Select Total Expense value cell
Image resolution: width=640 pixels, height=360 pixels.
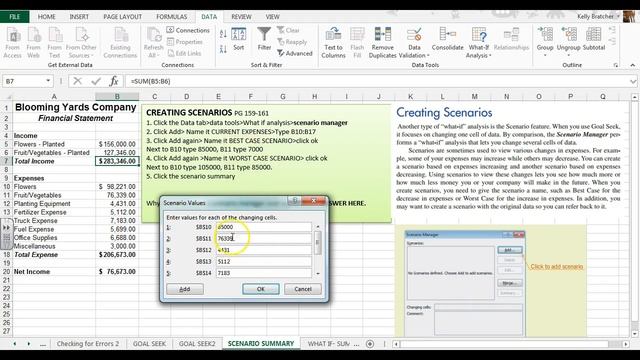117,255
